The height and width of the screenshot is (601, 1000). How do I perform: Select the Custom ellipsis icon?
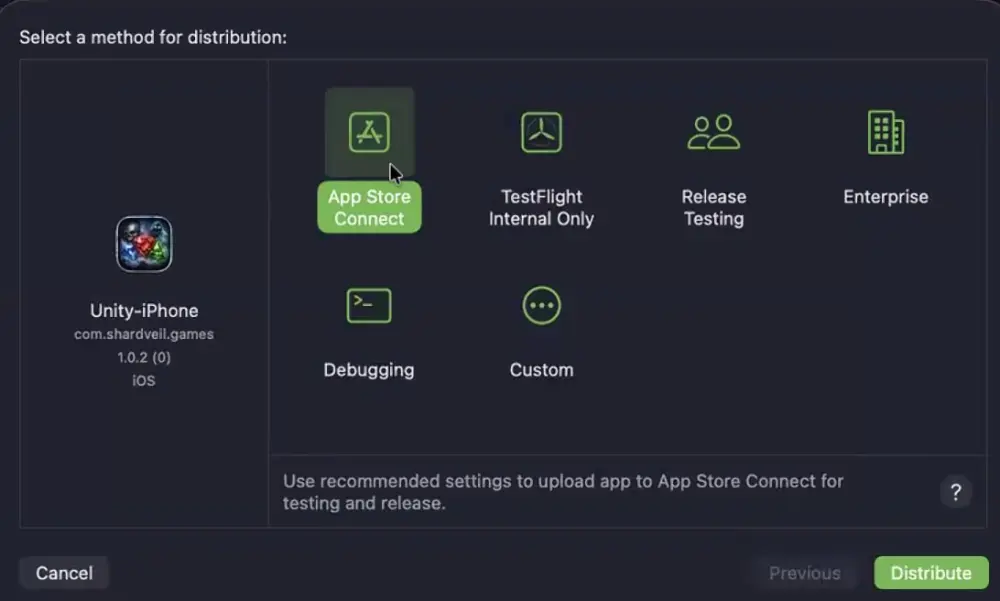(541, 306)
